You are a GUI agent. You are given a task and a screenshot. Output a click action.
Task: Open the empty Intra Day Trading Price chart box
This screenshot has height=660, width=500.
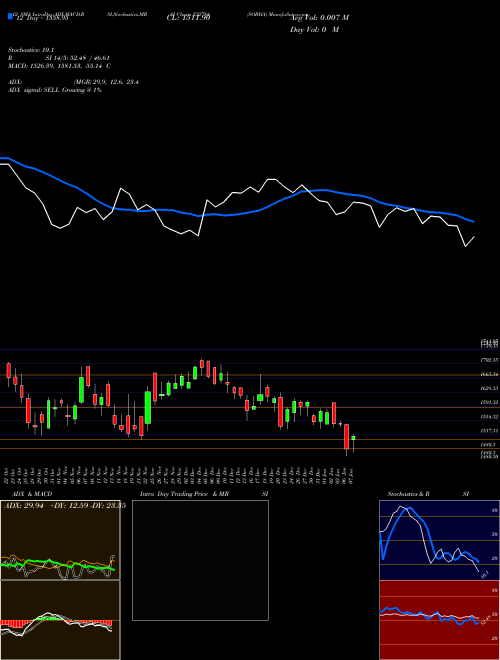pos(200,560)
